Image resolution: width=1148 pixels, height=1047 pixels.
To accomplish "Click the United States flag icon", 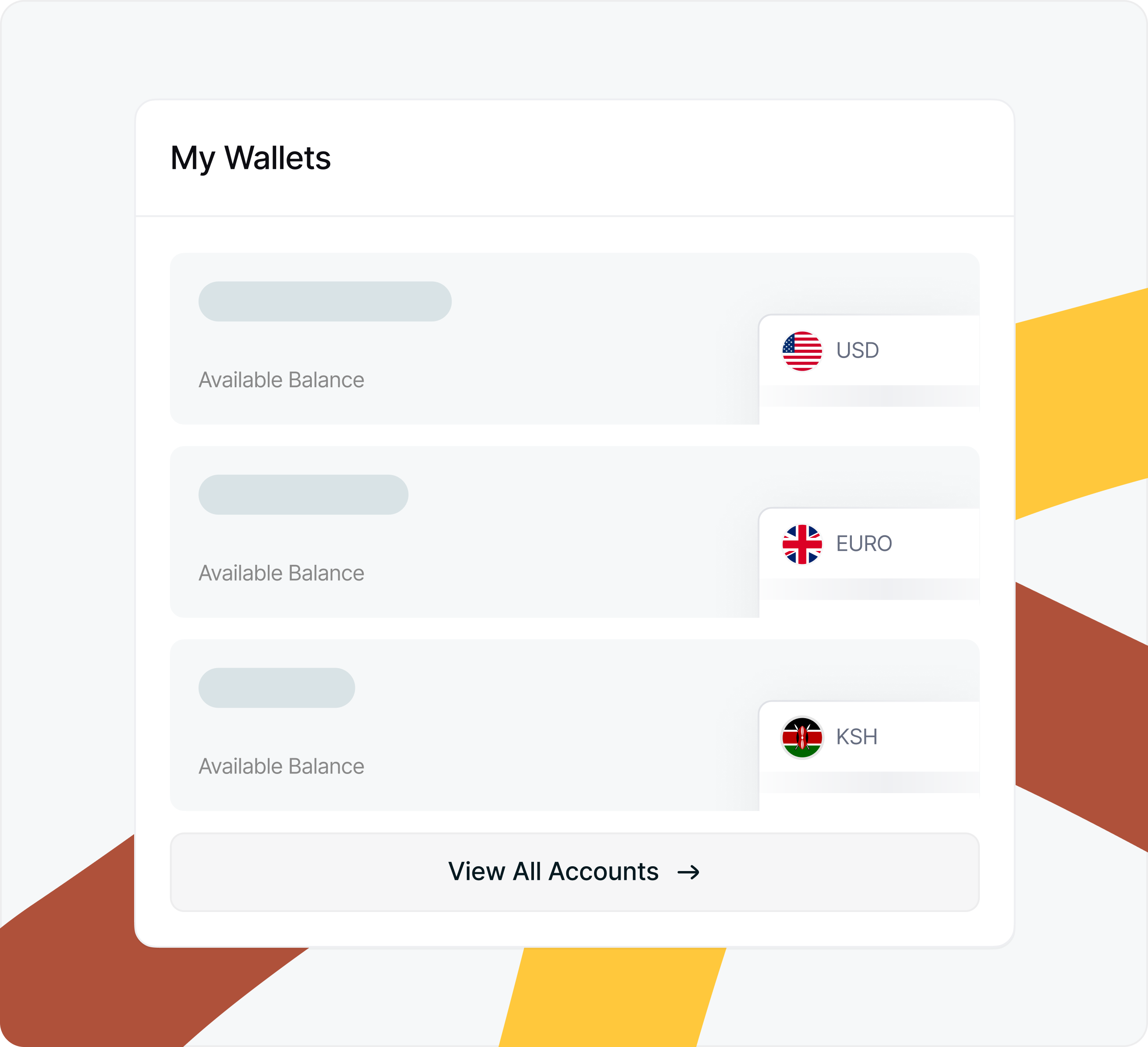I will (802, 351).
